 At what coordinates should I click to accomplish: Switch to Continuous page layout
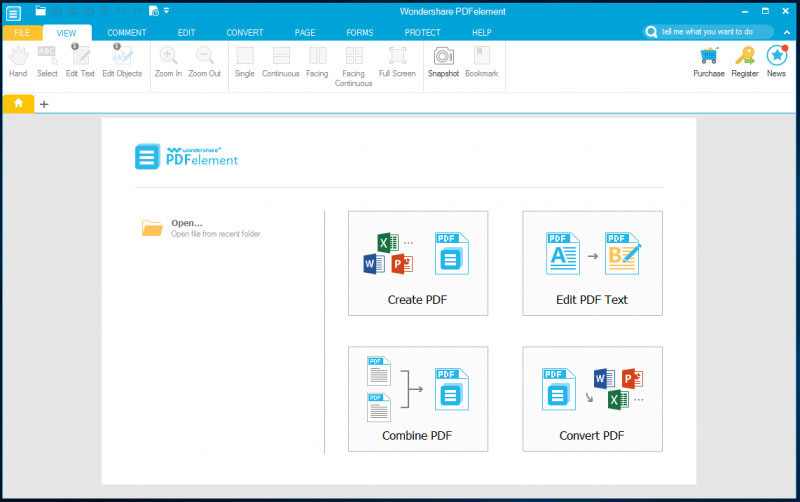point(281,61)
